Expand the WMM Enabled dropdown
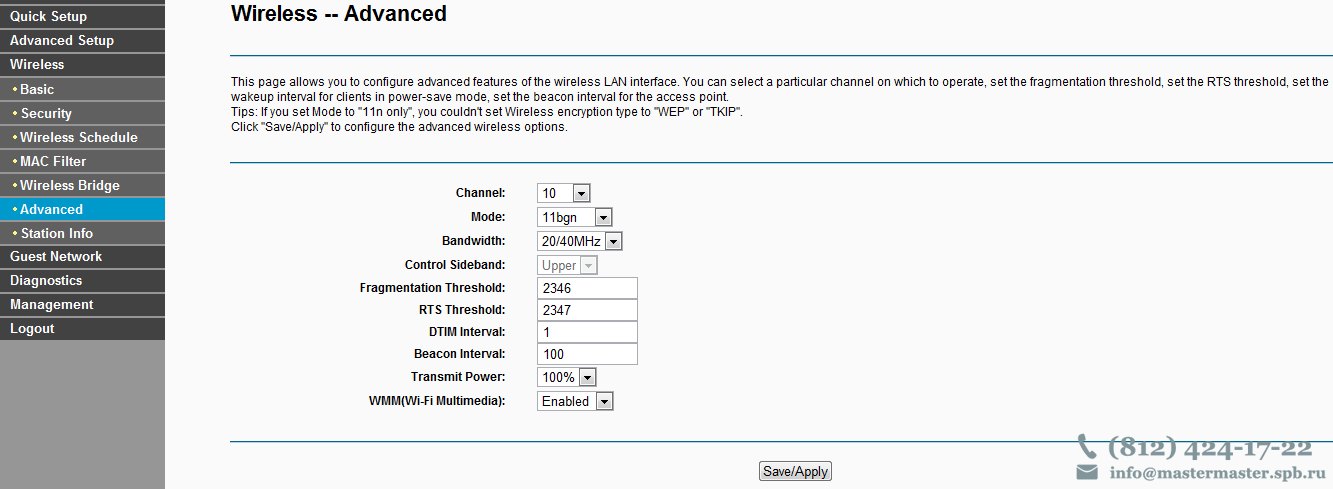This screenshot has height=489, width=1333. [x=574, y=401]
